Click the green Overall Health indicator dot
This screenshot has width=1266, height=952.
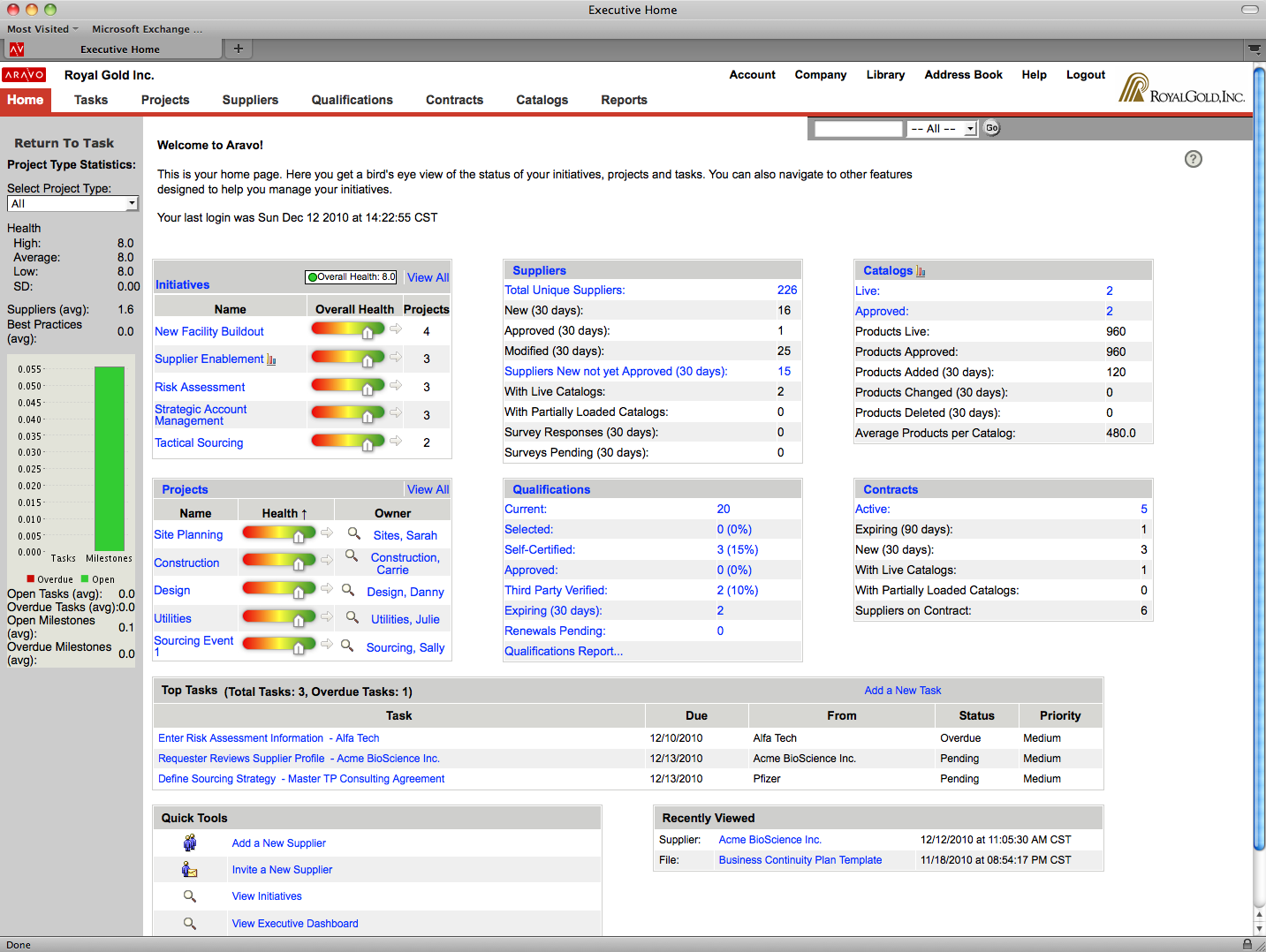tap(312, 277)
